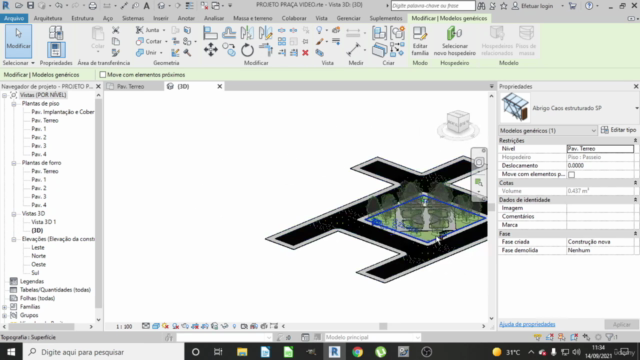Click the Text (A) icon in quick access toolbar

tap(146, 6)
